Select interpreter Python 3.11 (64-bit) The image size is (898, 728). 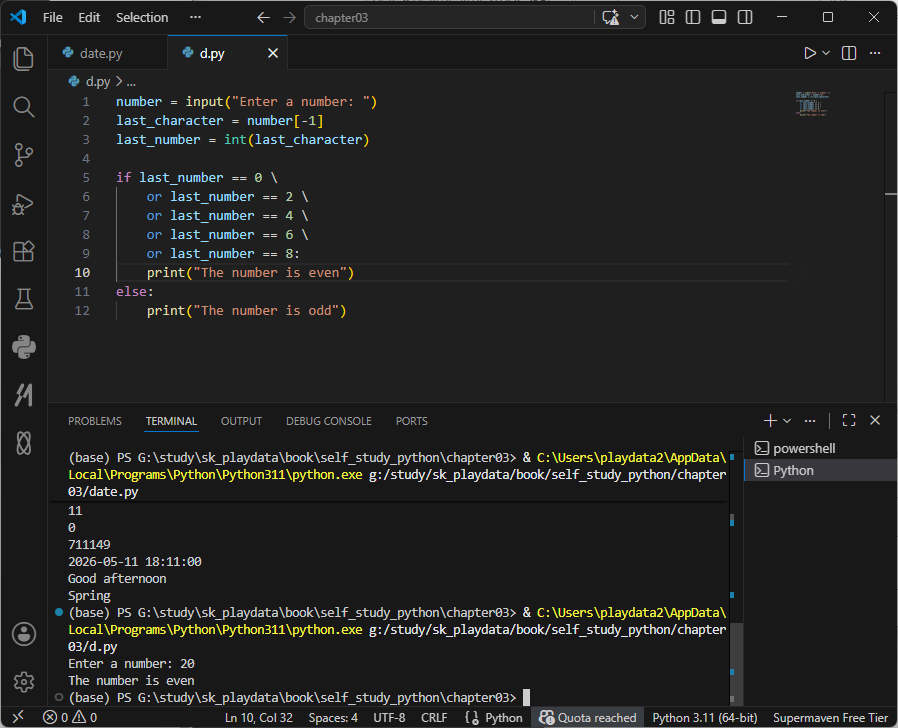(x=704, y=718)
